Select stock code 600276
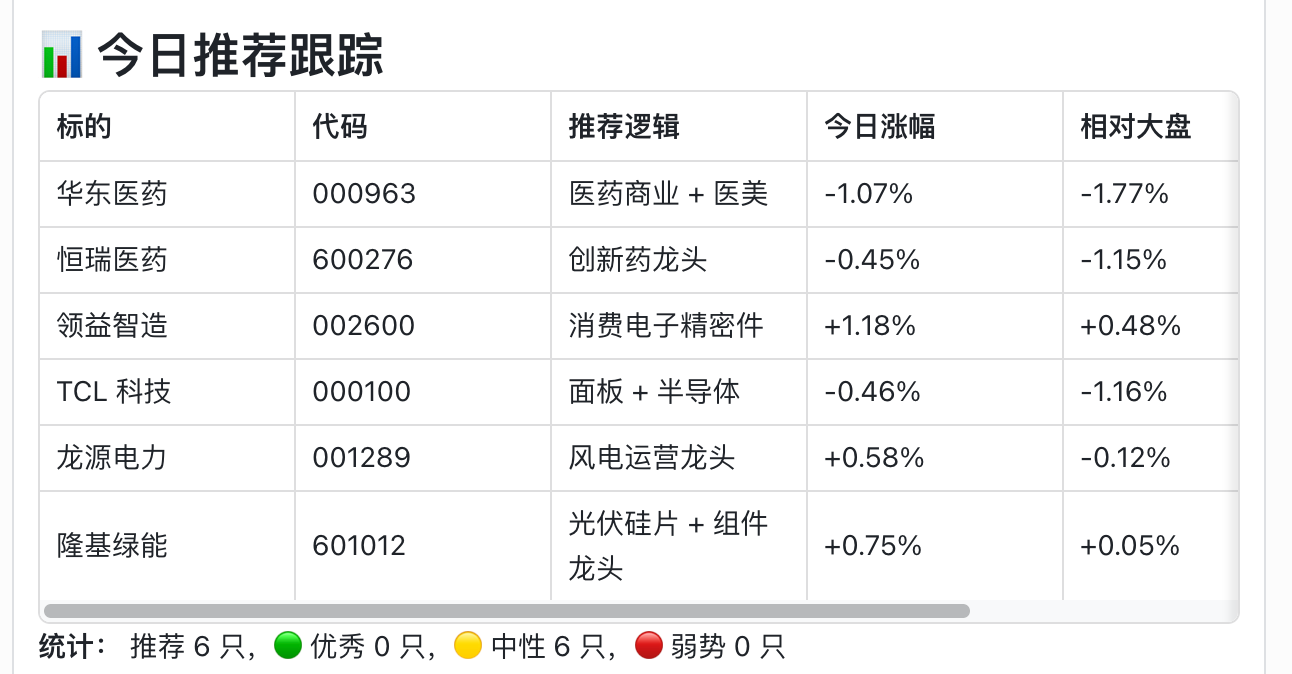The width and height of the screenshot is (1292, 674). (363, 260)
